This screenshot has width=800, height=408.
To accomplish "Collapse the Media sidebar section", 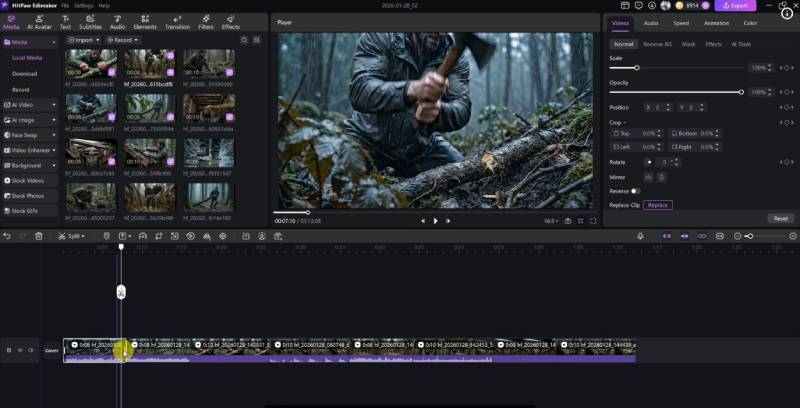I will 54,43.
